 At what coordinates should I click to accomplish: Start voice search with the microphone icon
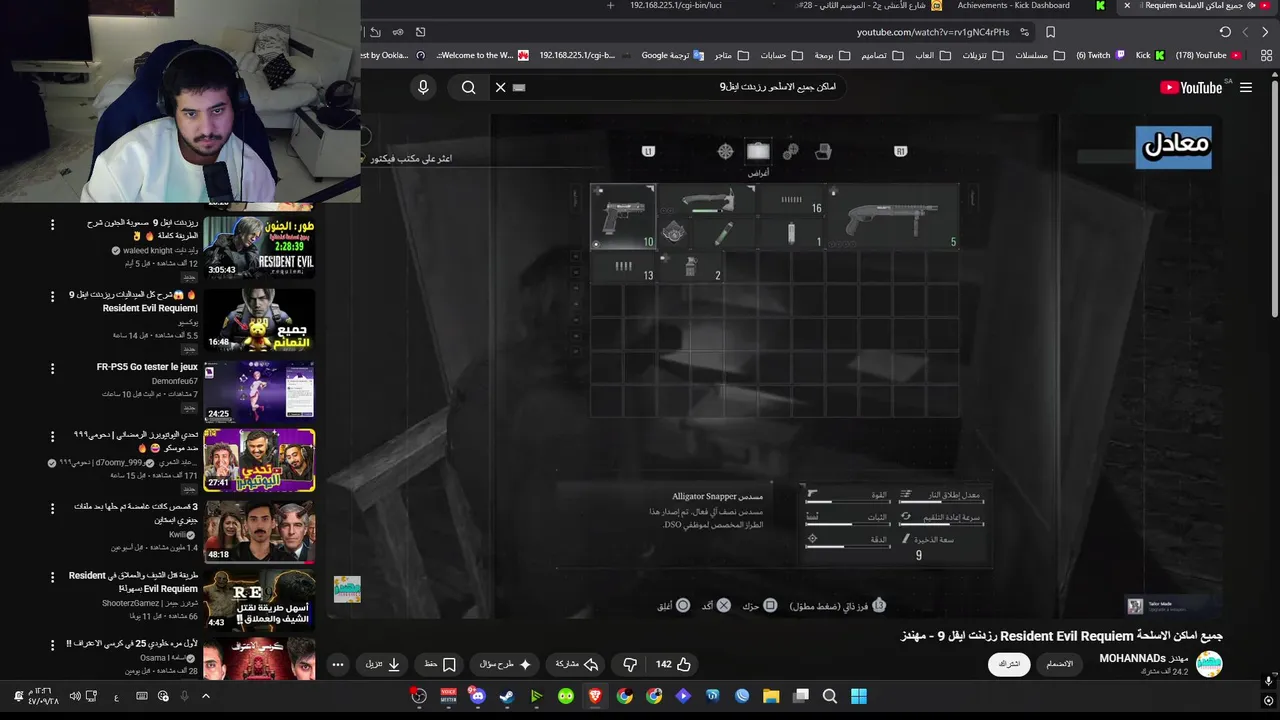pyautogui.click(x=423, y=87)
